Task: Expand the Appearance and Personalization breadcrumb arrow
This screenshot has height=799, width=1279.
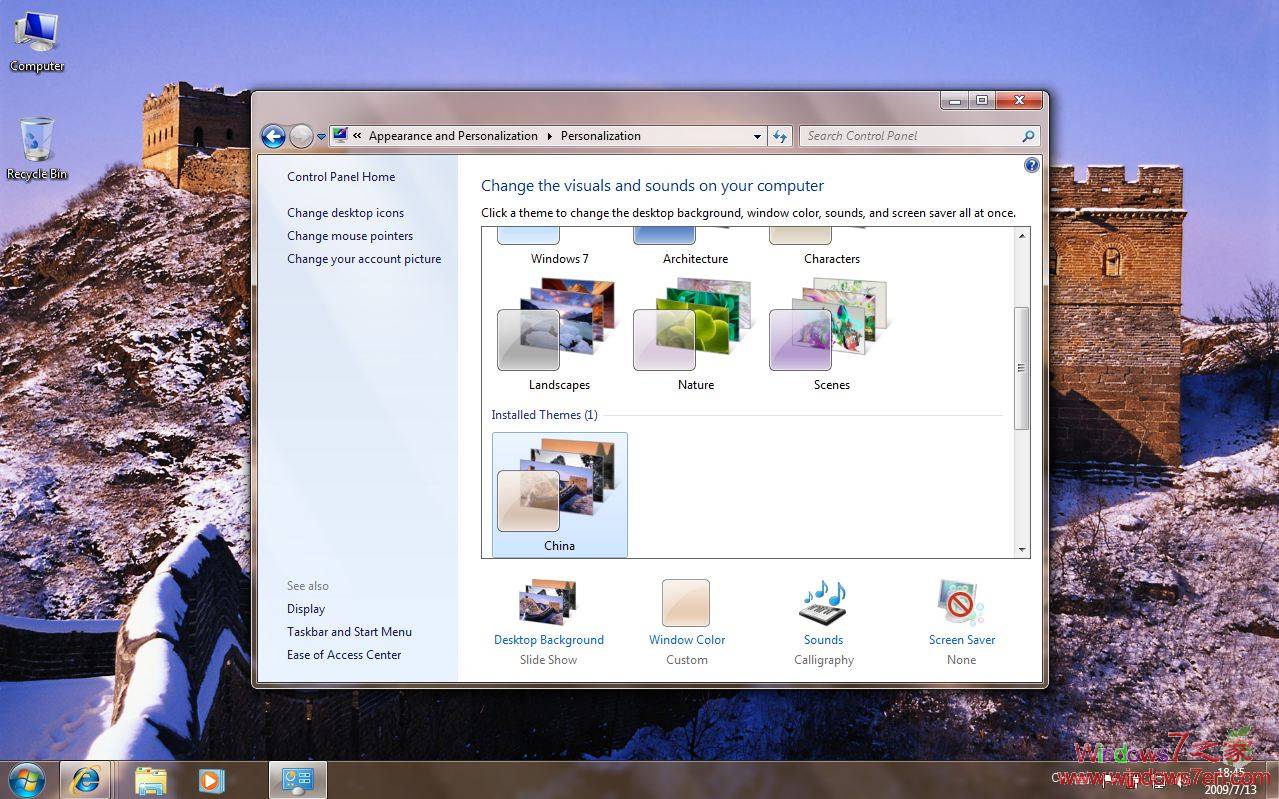Action: coord(548,135)
